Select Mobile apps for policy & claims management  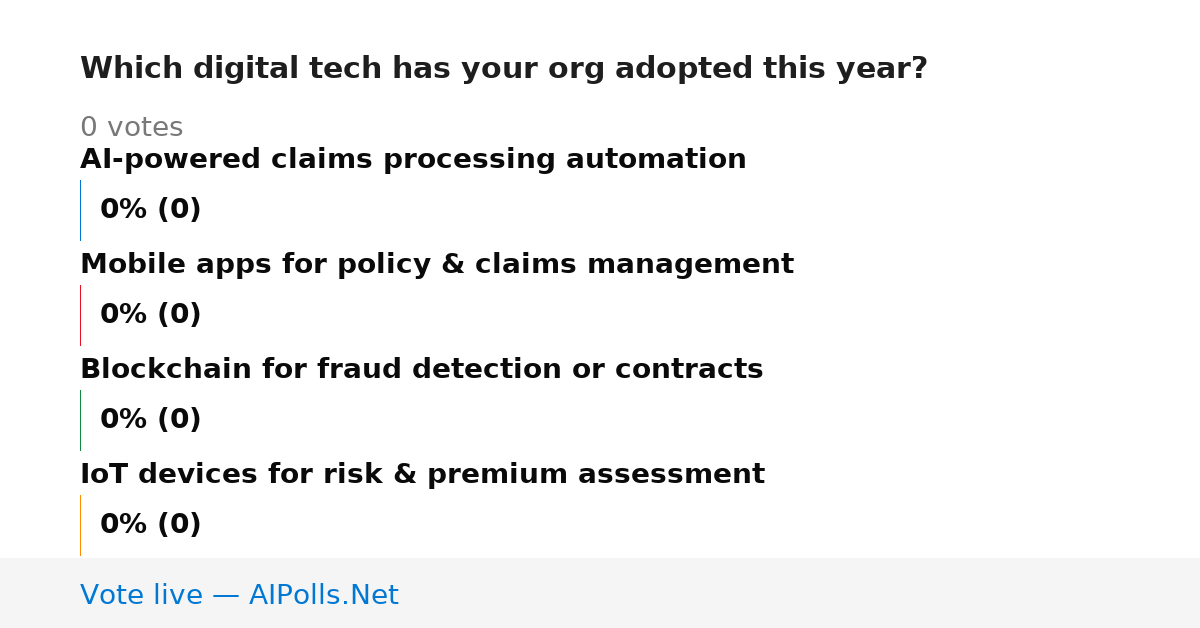pyautogui.click(x=437, y=265)
